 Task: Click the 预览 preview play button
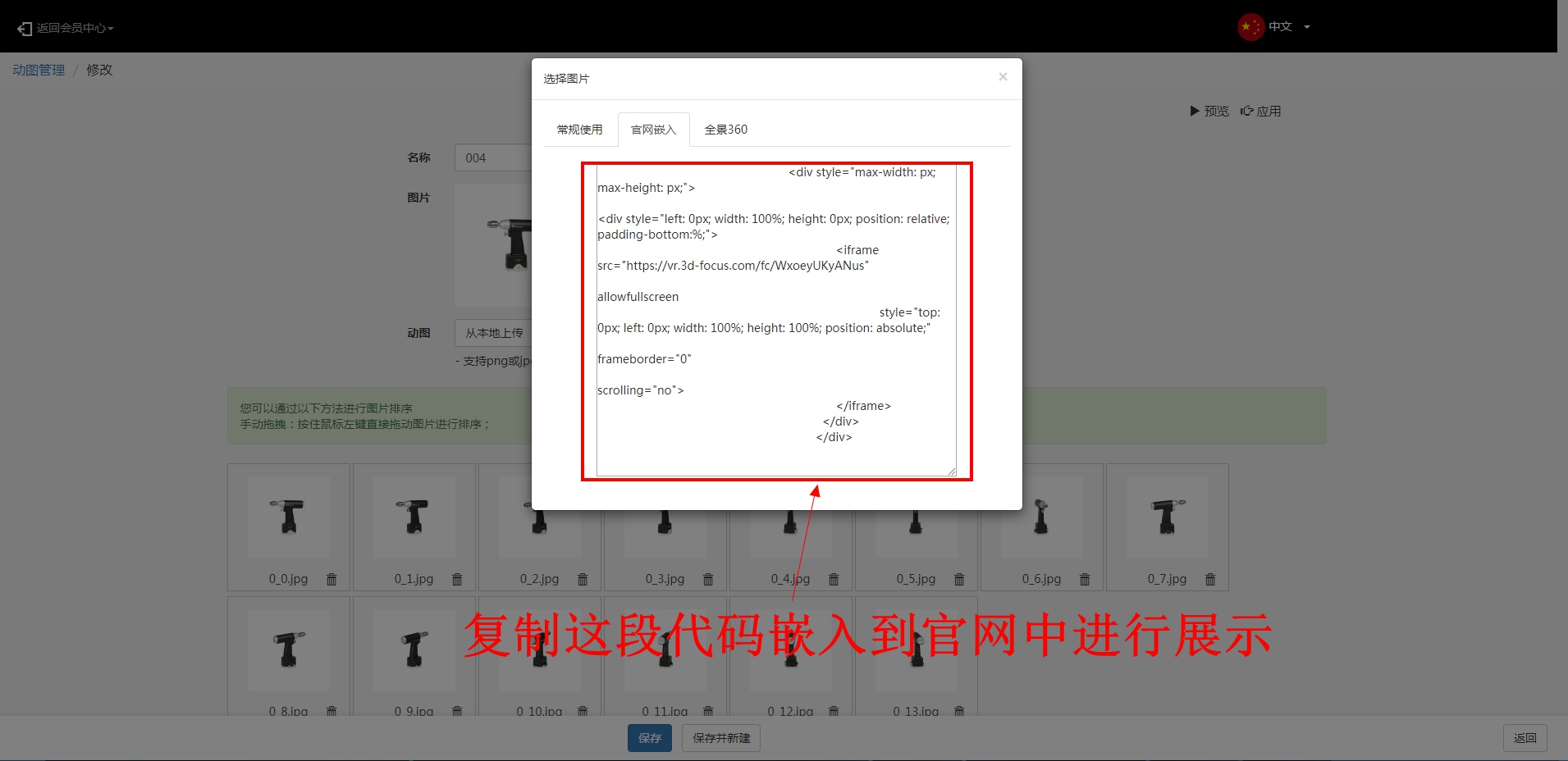pos(1209,112)
